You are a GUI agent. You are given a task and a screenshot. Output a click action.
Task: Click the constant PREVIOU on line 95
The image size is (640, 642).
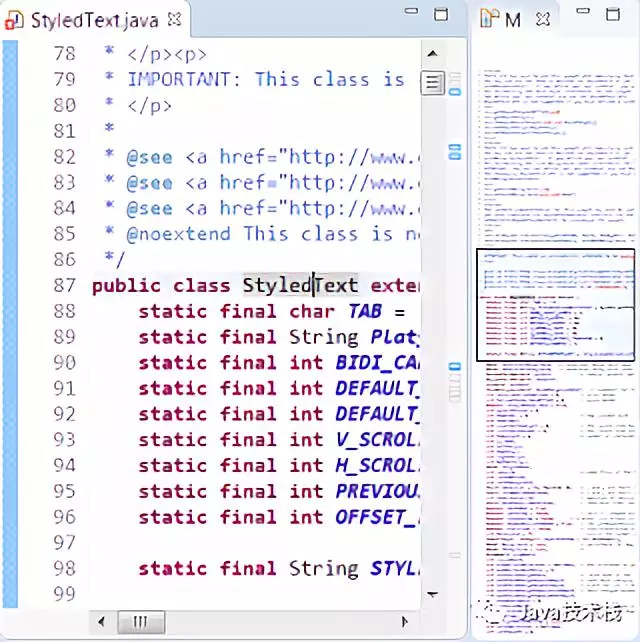[378, 491]
